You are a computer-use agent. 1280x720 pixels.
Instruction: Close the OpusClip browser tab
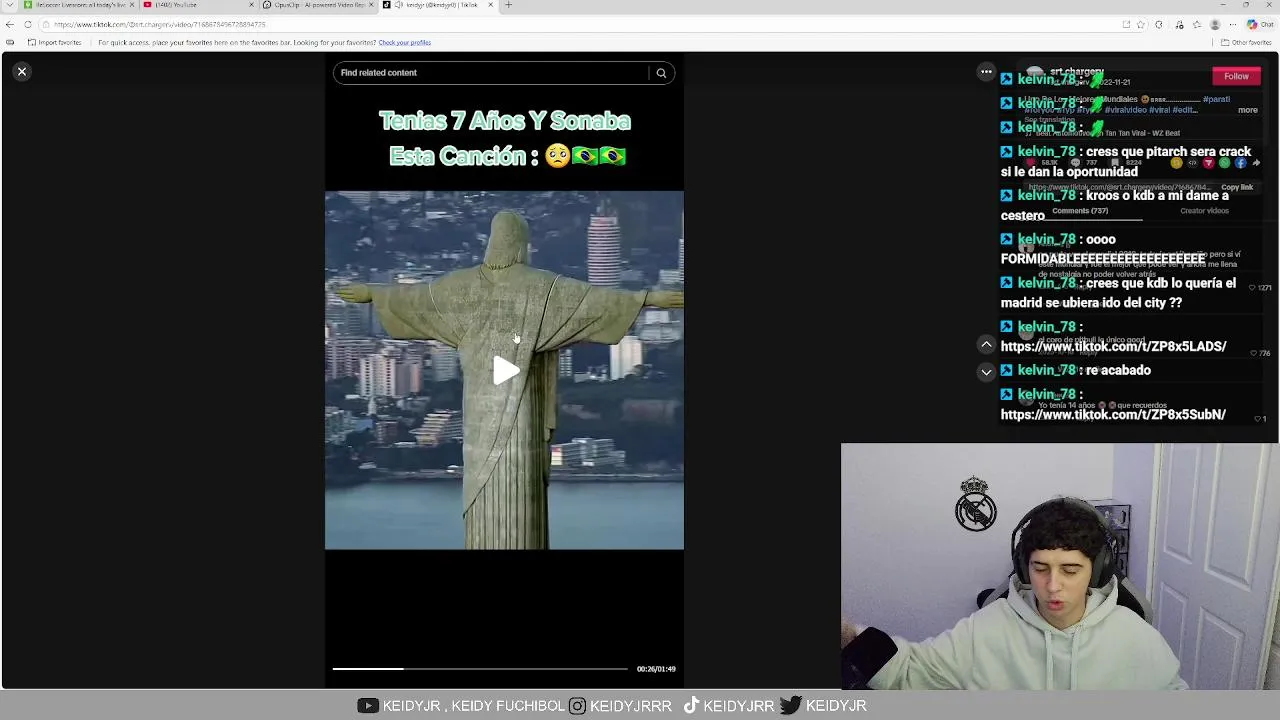point(371,5)
